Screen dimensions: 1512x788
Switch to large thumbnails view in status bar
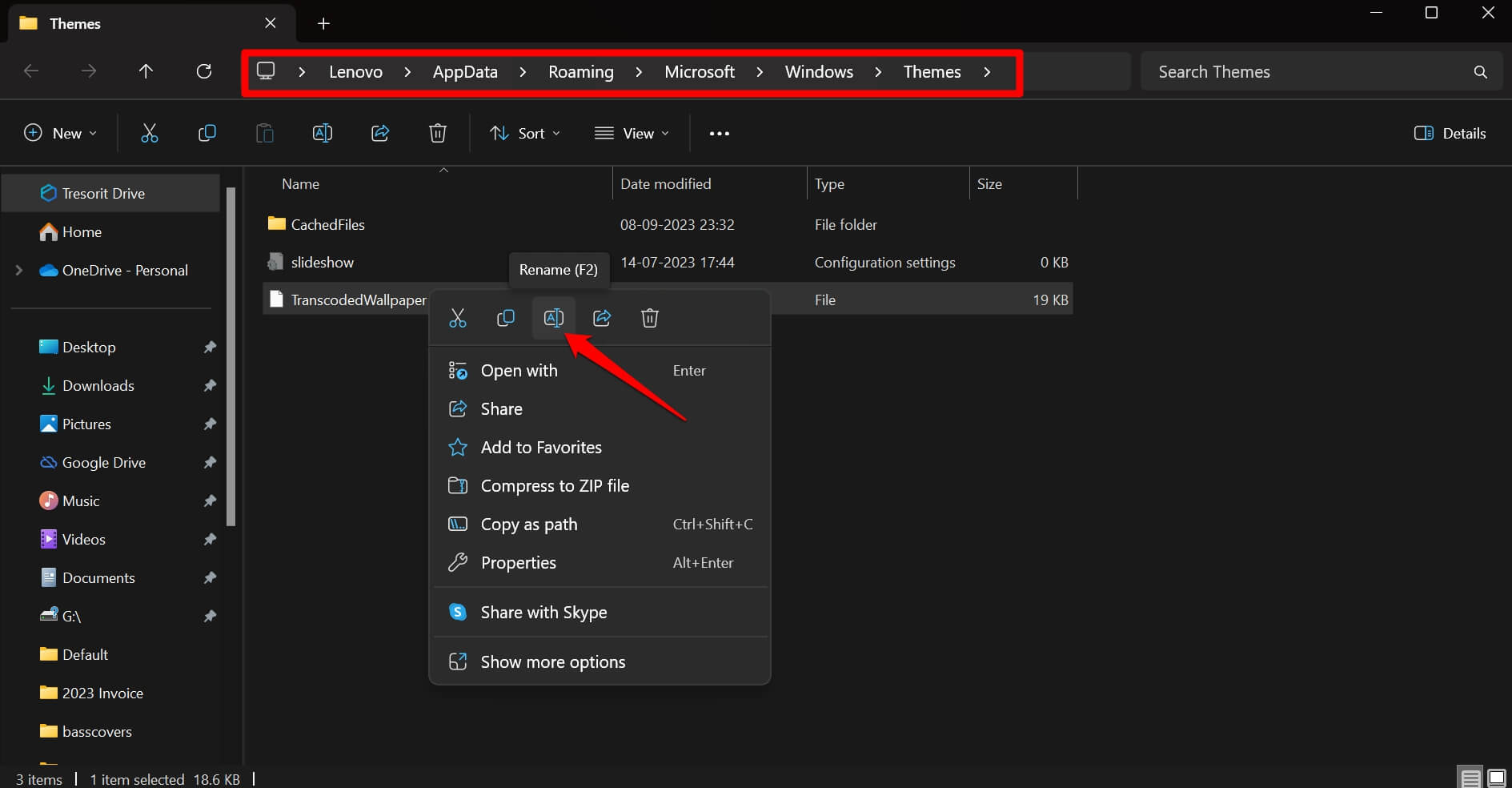[1496, 778]
